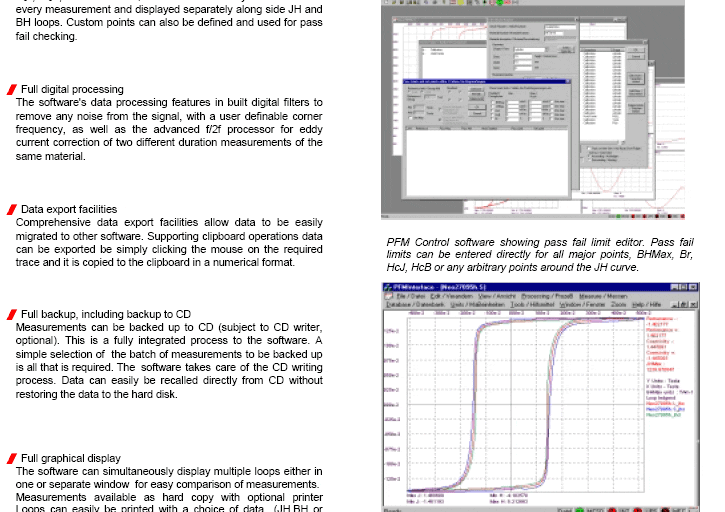725x512 pixels.
Task: Click the red slash bullet beside Full backup heading
Action: pos(12,315)
